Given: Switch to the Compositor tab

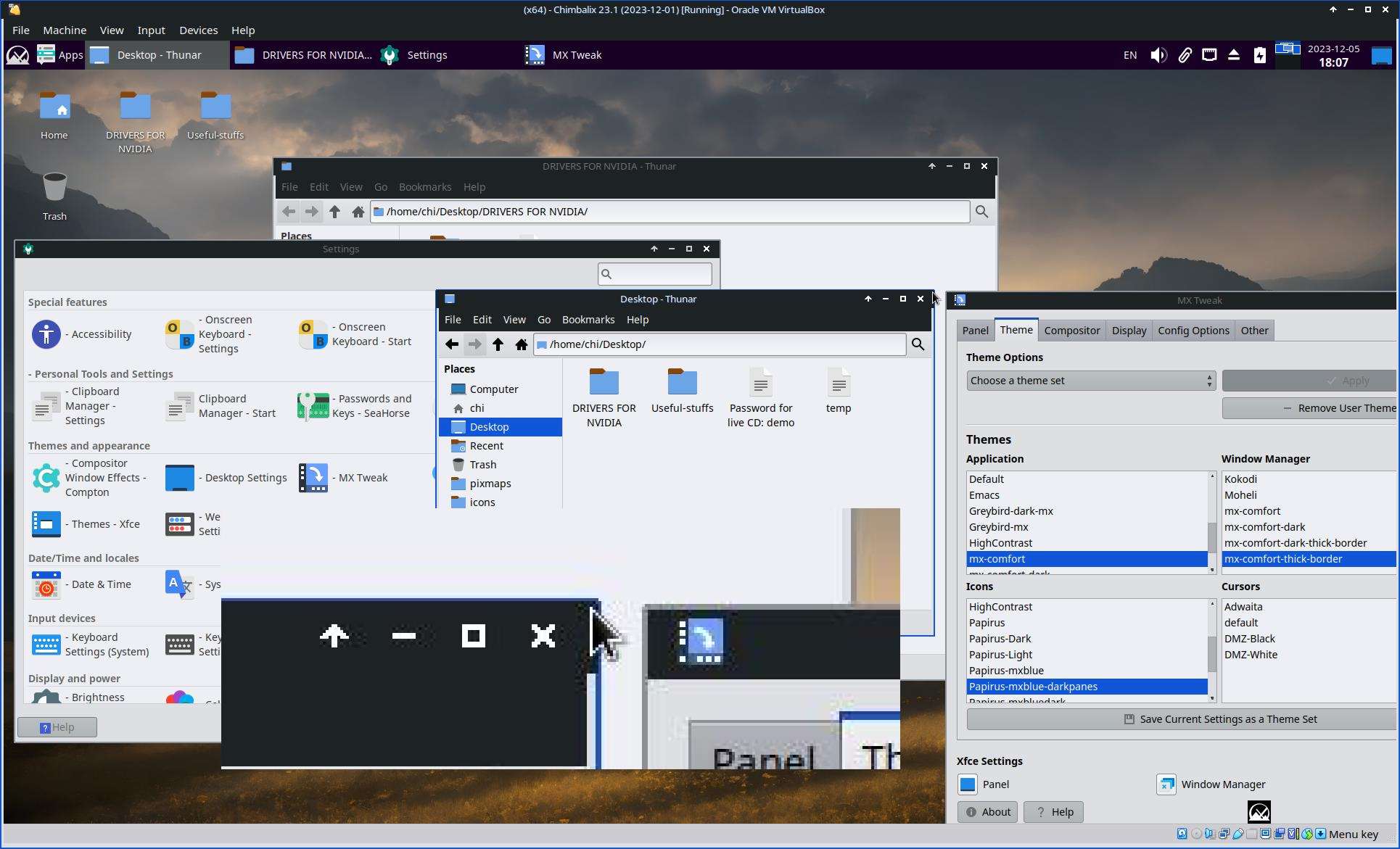Looking at the screenshot, I should pyautogui.click(x=1071, y=331).
